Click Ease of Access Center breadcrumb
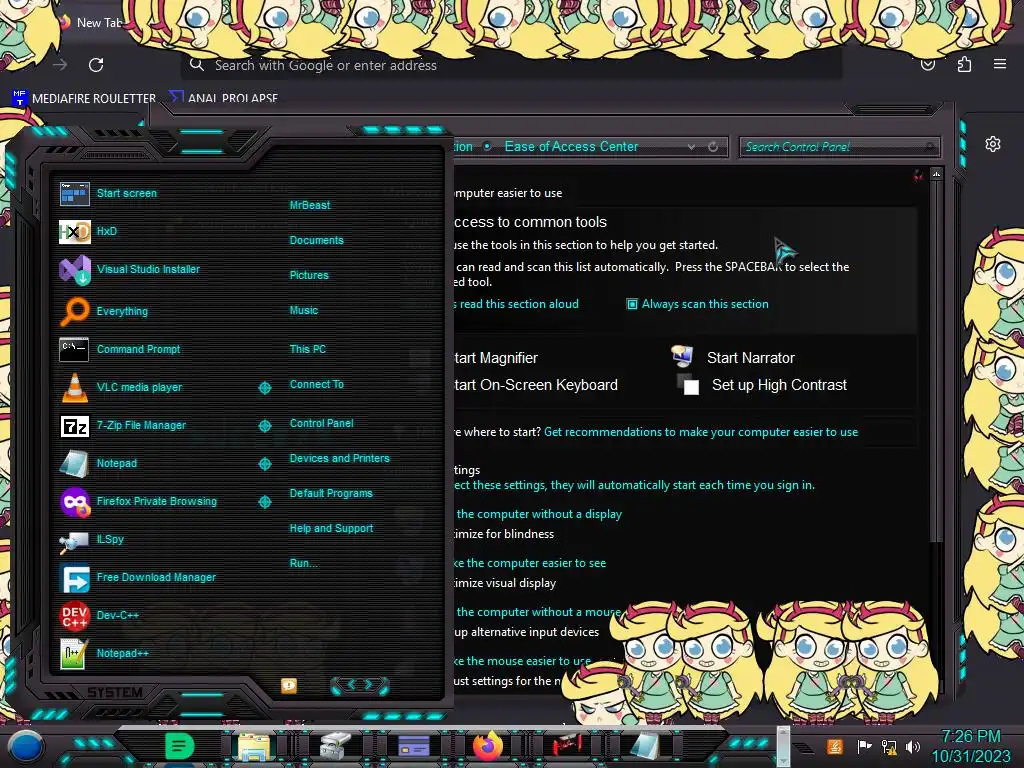This screenshot has width=1024, height=768. [x=571, y=147]
